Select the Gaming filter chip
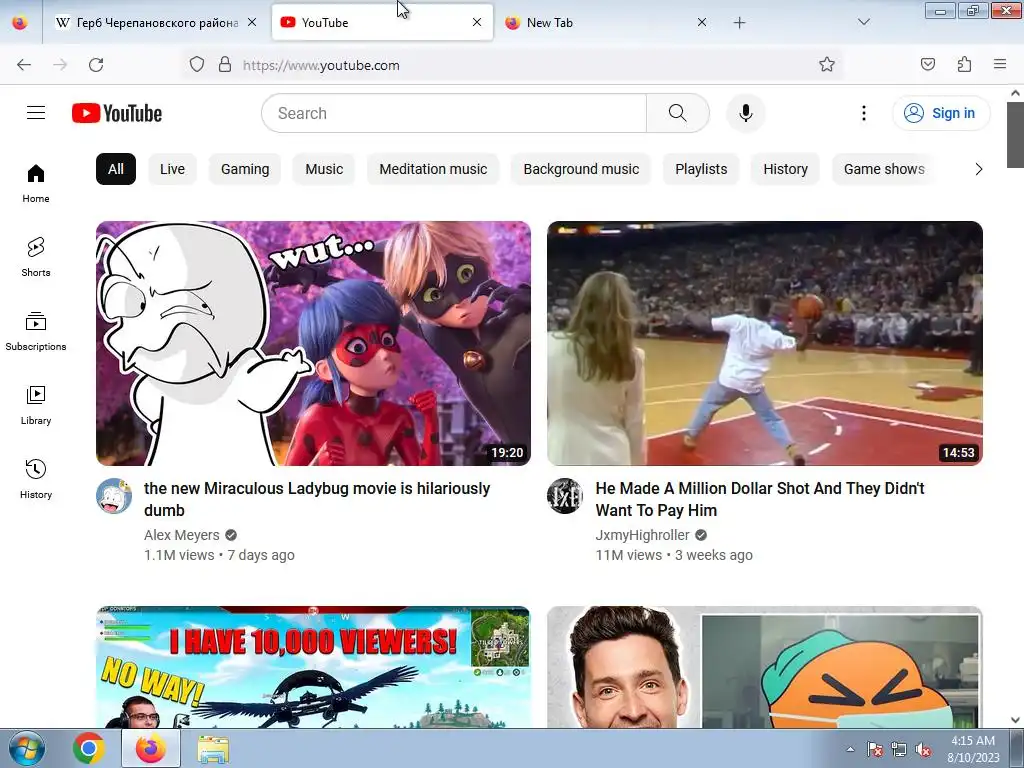 pos(245,169)
